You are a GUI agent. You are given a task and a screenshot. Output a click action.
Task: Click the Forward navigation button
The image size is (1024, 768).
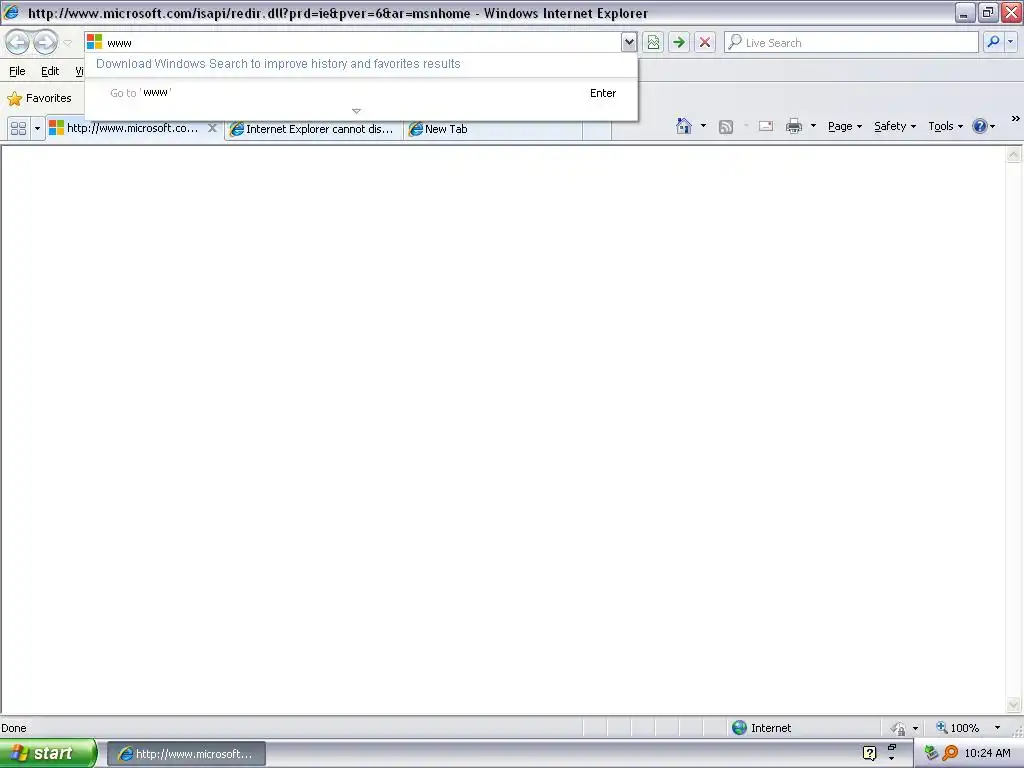pyautogui.click(x=45, y=42)
